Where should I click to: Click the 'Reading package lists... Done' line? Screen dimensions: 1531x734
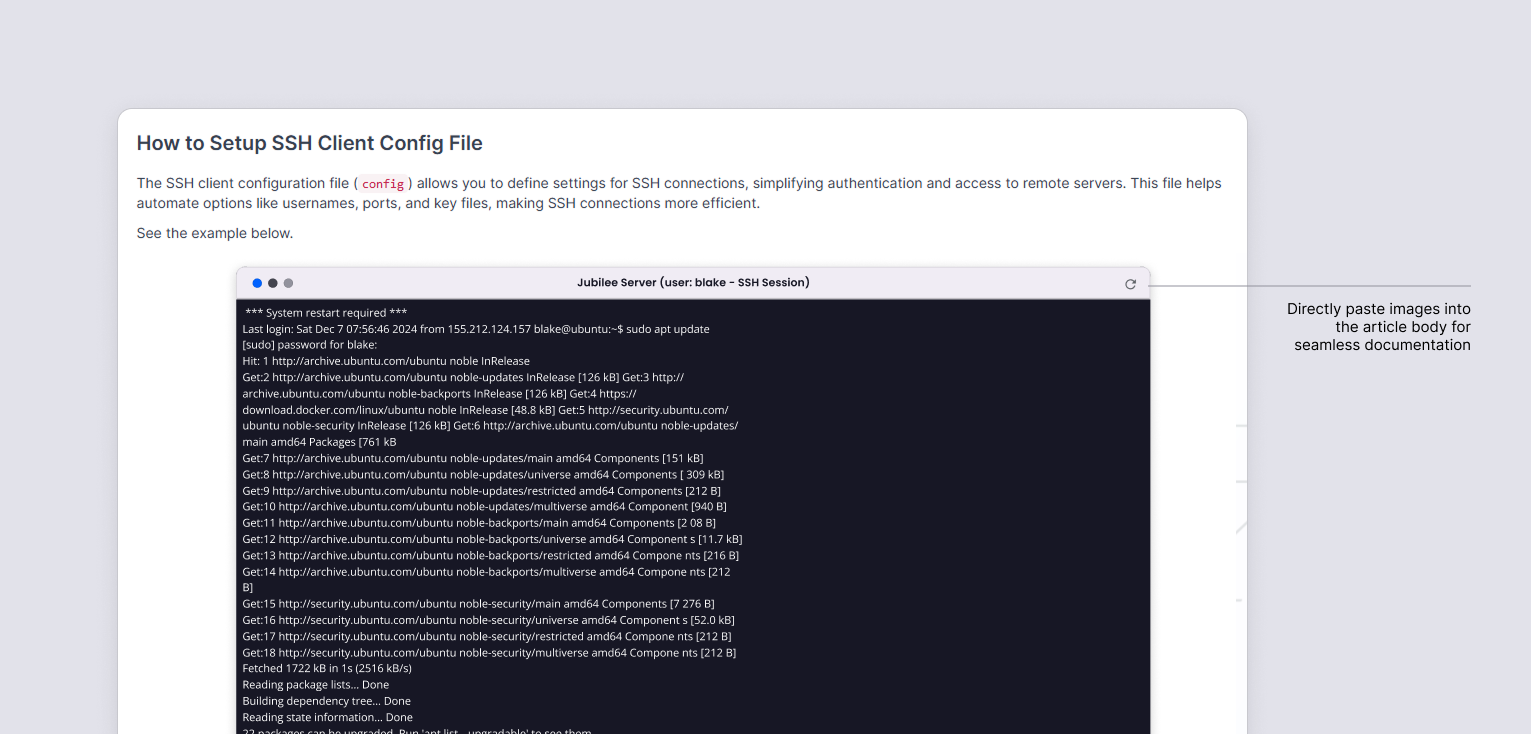[x=316, y=685]
